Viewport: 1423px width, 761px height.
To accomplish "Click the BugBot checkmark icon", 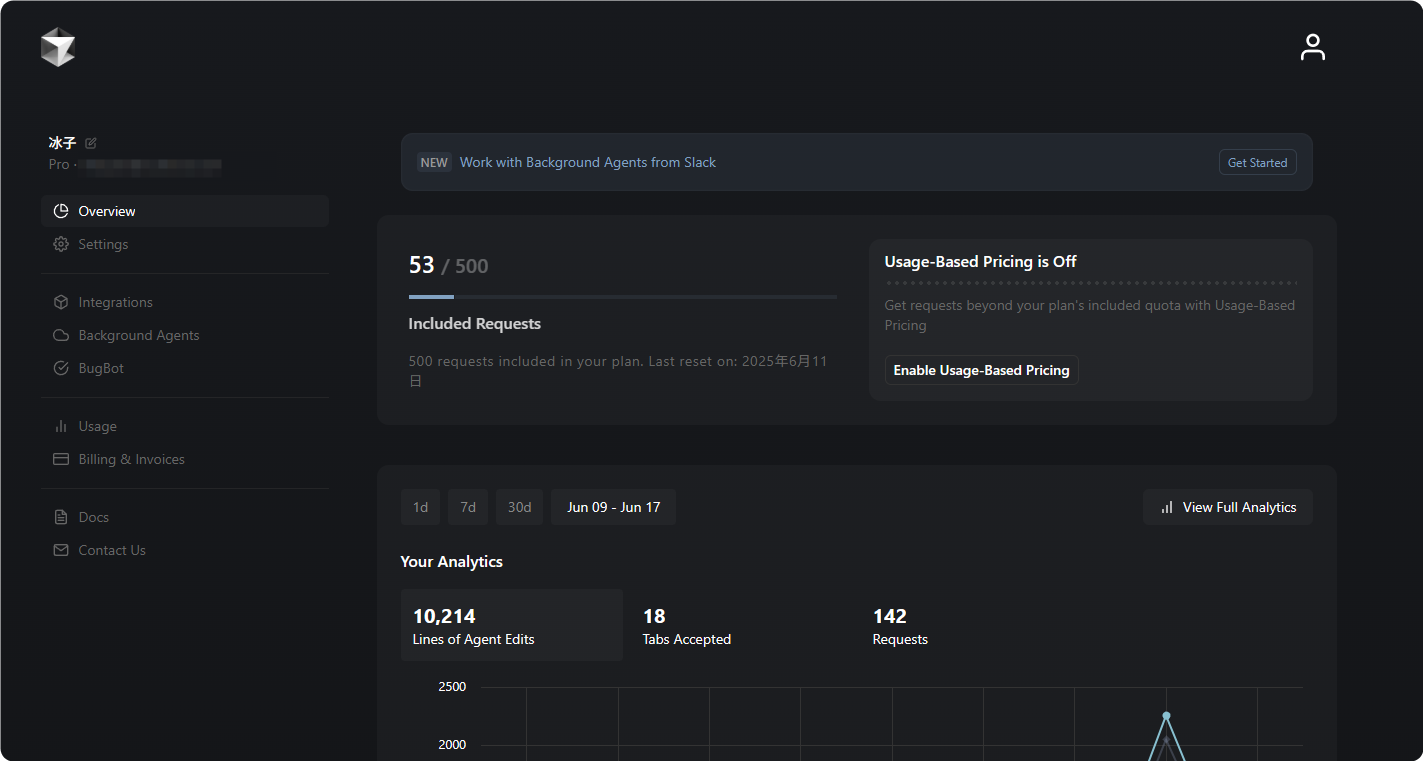I will click(61, 368).
